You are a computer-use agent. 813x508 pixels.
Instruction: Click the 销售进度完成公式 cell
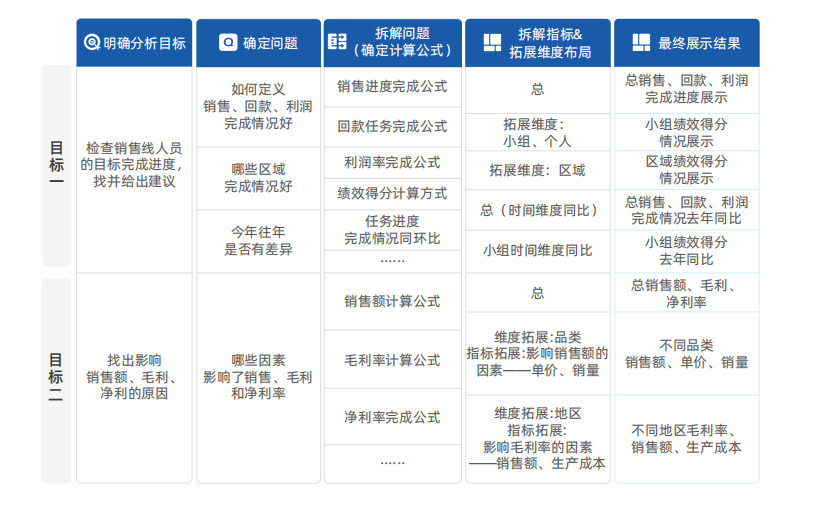(393, 87)
